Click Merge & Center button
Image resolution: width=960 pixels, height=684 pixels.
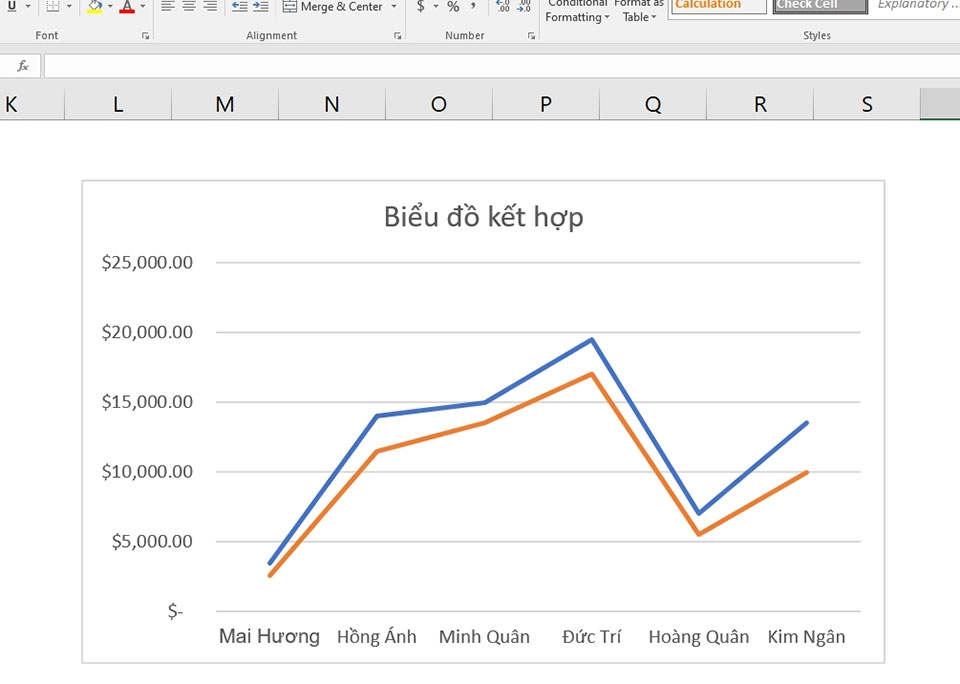332,7
